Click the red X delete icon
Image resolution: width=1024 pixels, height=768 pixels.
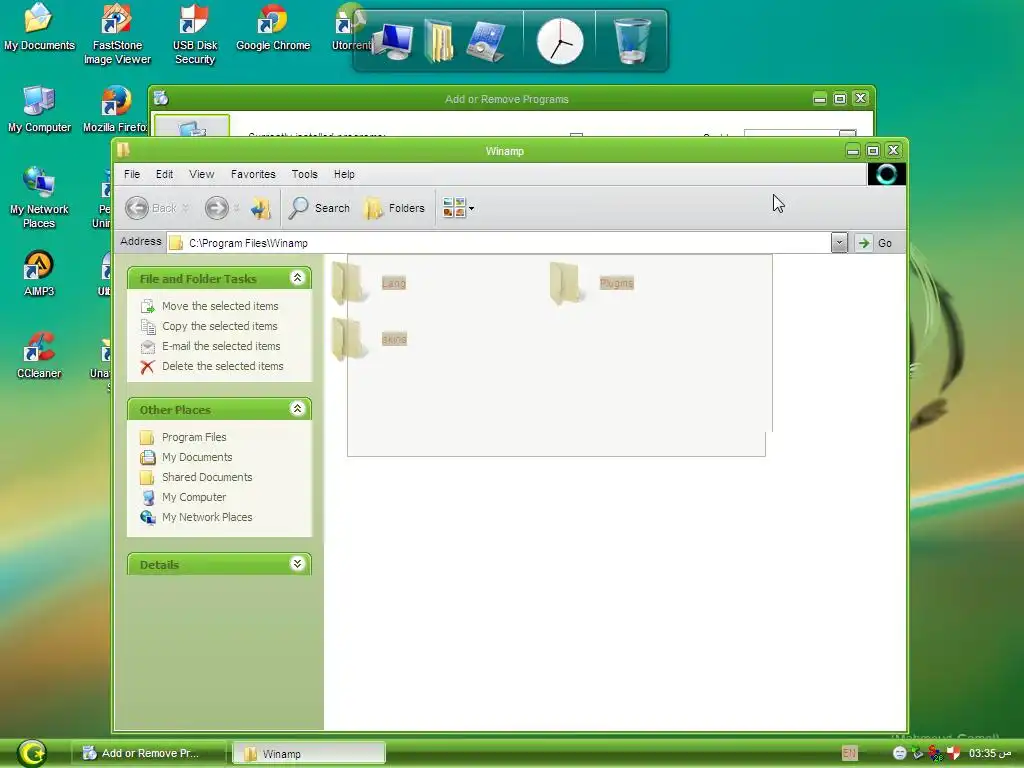click(x=148, y=366)
